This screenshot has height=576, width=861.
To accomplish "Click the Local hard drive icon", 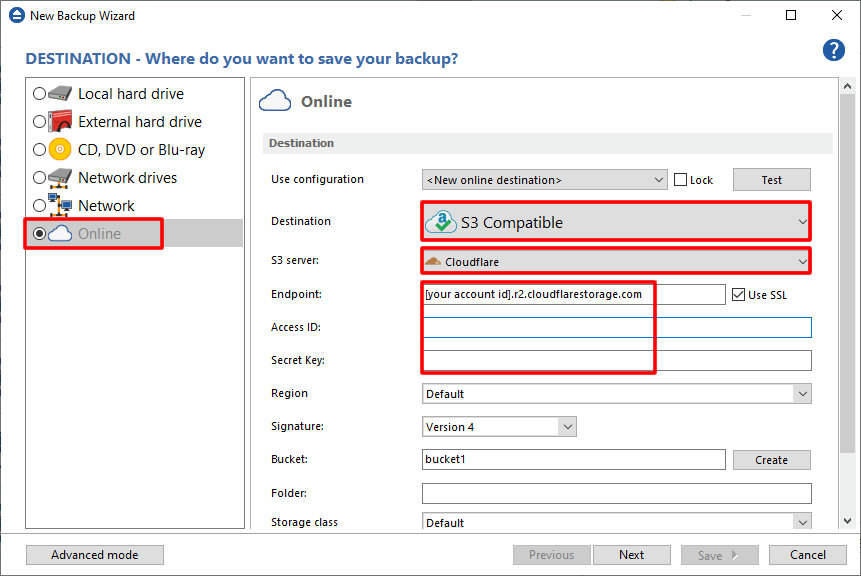I will (62, 94).
